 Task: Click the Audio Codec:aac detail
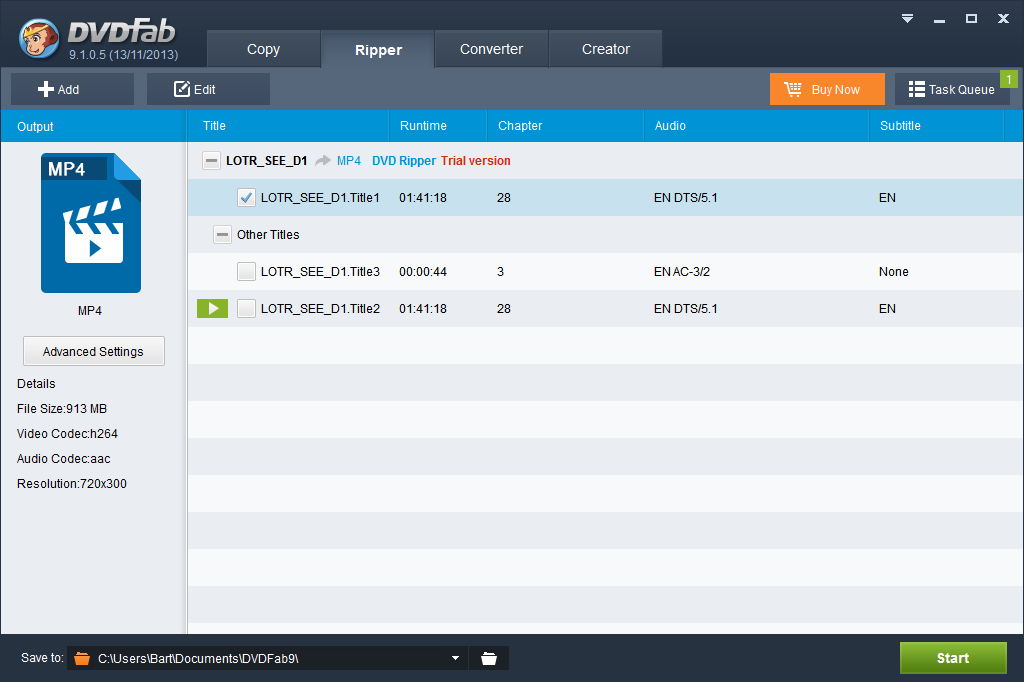[x=63, y=459]
